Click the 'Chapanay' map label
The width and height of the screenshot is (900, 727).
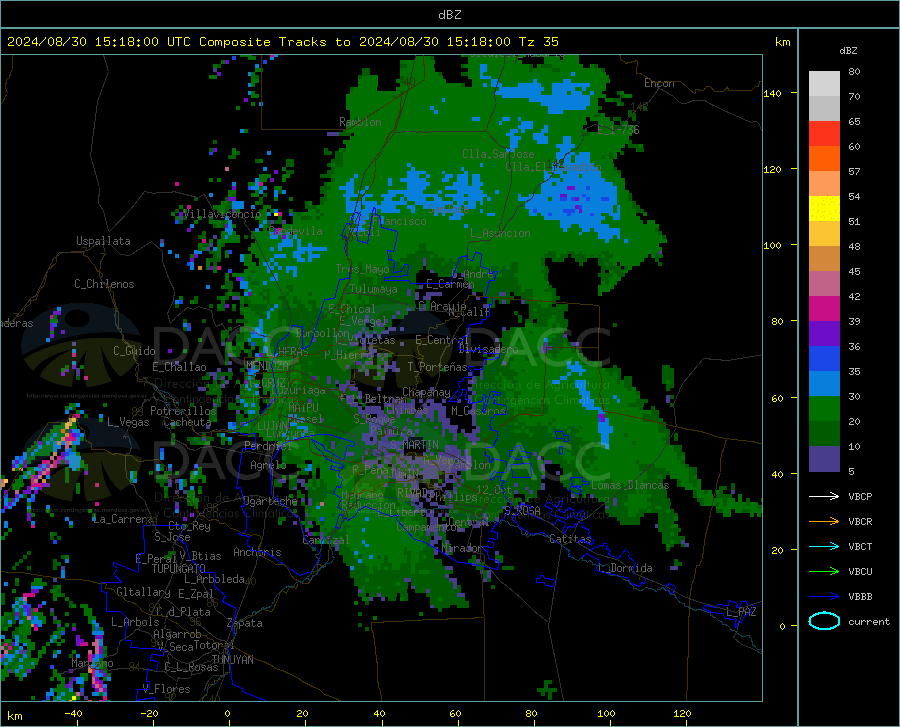click(426, 392)
